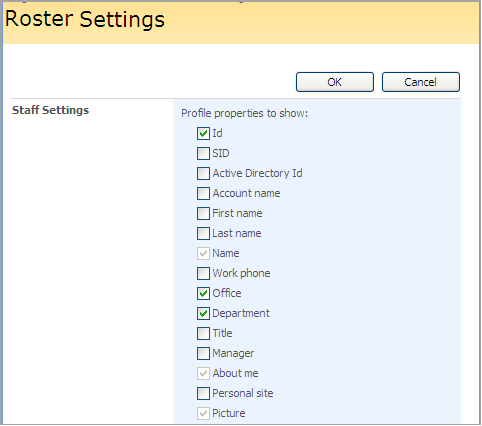Click the OK button
This screenshot has height=426, width=482.
335,82
